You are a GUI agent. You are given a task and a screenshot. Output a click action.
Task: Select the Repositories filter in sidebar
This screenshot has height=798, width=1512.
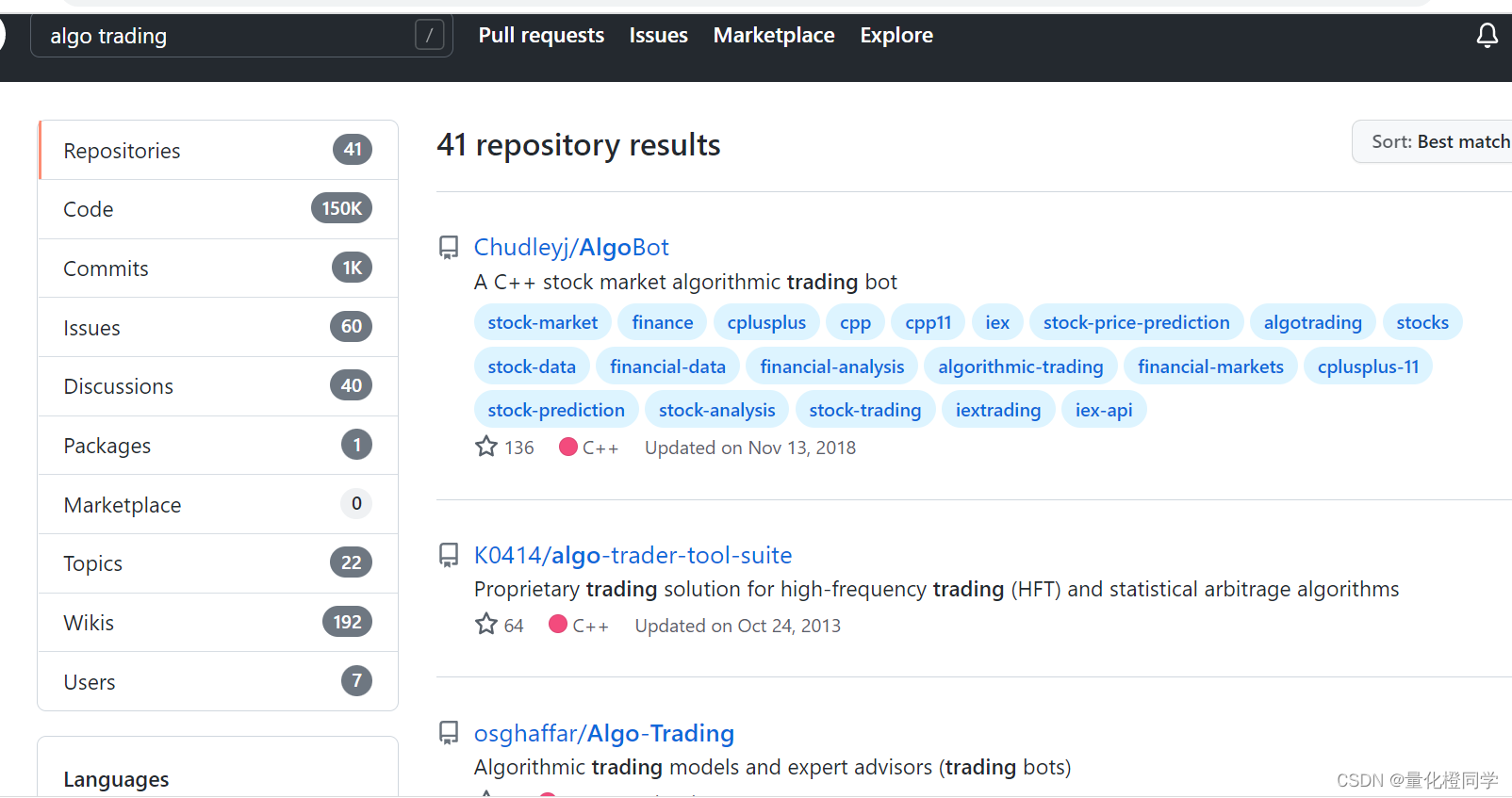(x=218, y=150)
